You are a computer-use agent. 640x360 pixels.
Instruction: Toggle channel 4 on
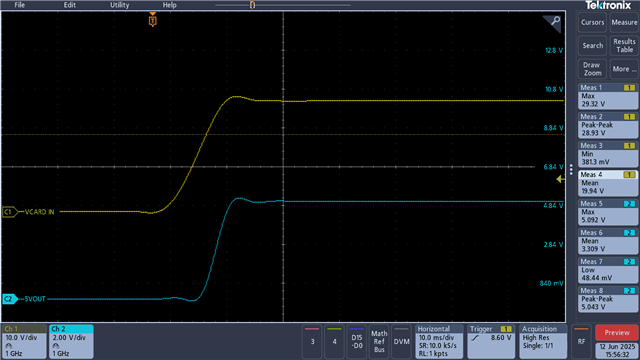coord(334,341)
